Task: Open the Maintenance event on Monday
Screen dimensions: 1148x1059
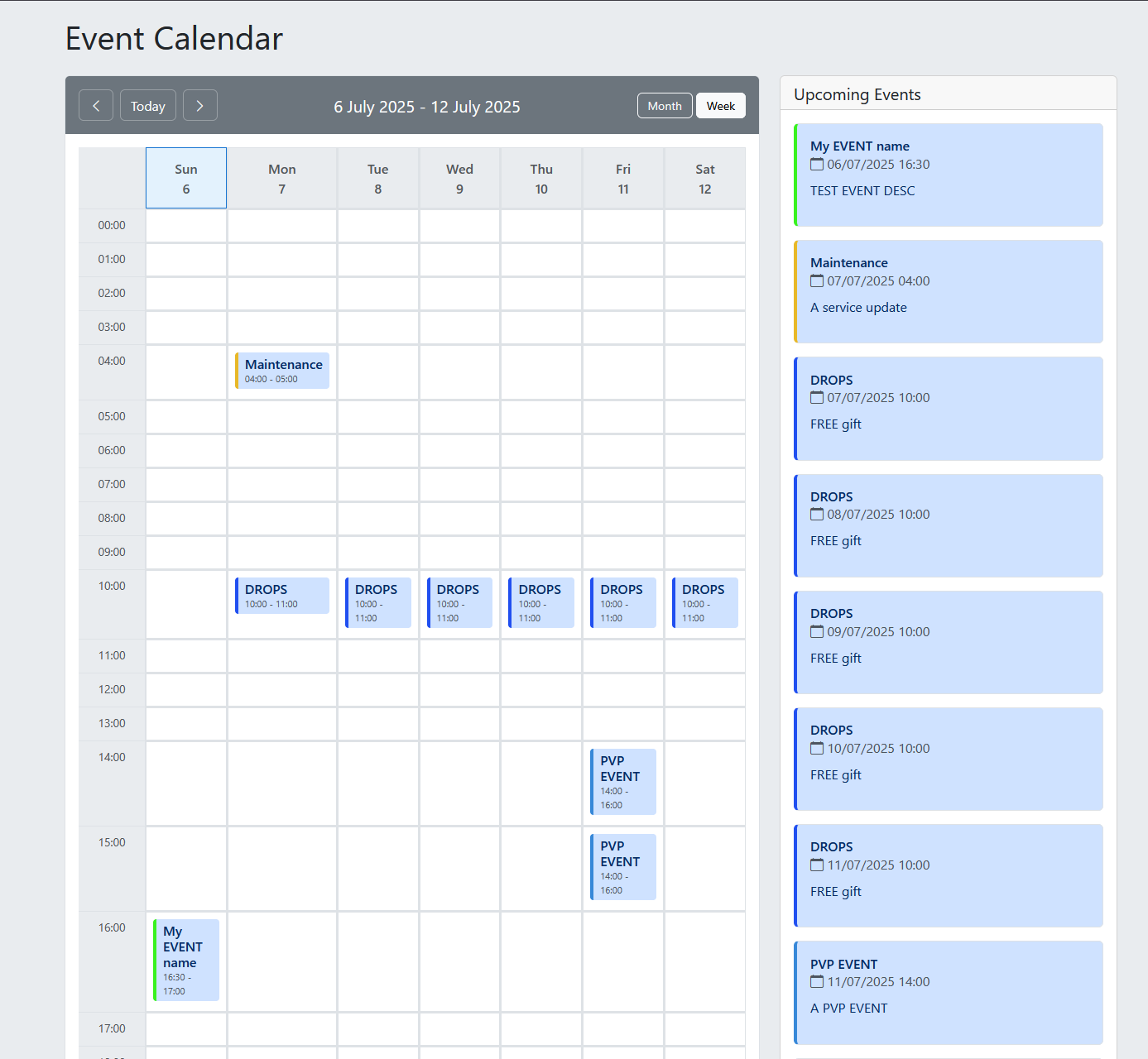Action: [282, 371]
